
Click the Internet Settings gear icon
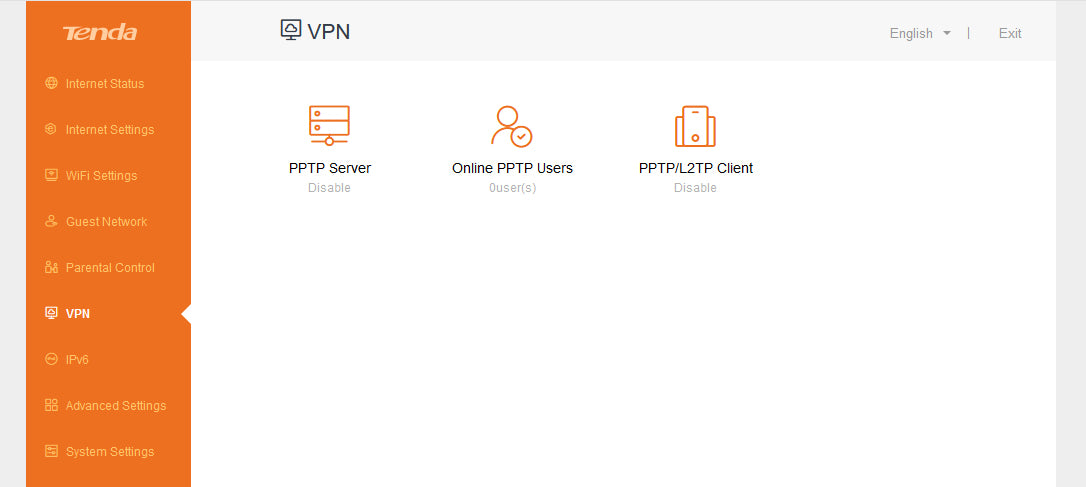click(x=52, y=130)
